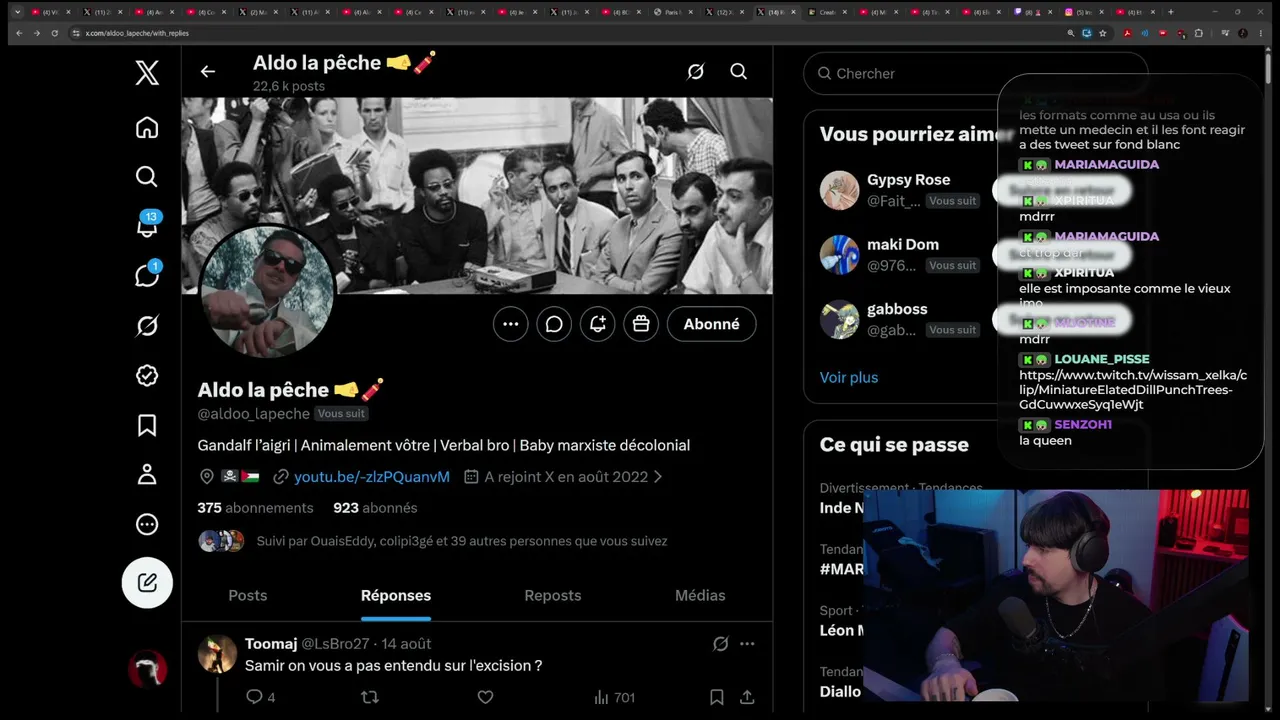1280x720 pixels.
Task: Open Messages chat icon in sidebar
Action: [147, 276]
